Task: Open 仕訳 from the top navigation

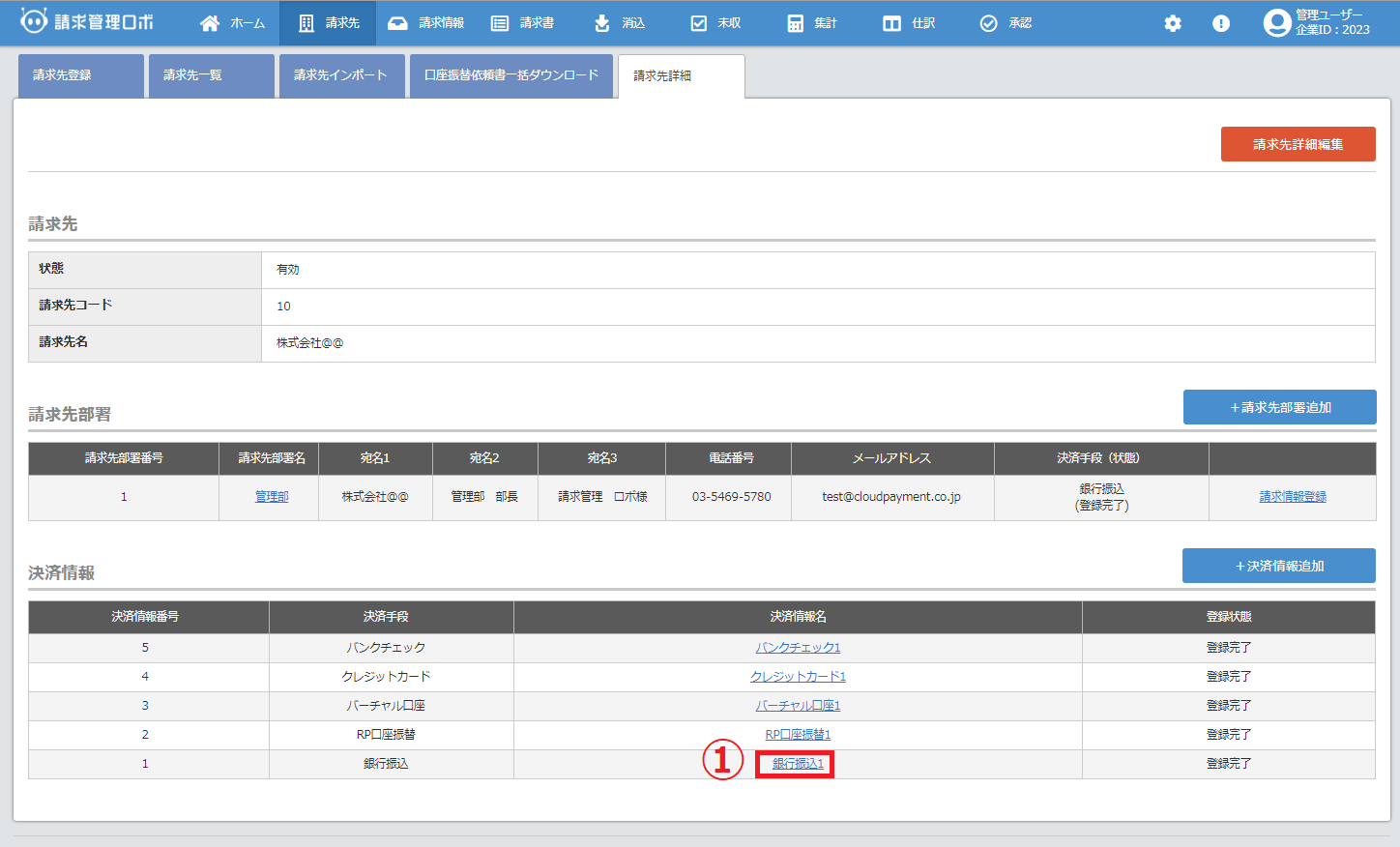Action: (x=909, y=23)
